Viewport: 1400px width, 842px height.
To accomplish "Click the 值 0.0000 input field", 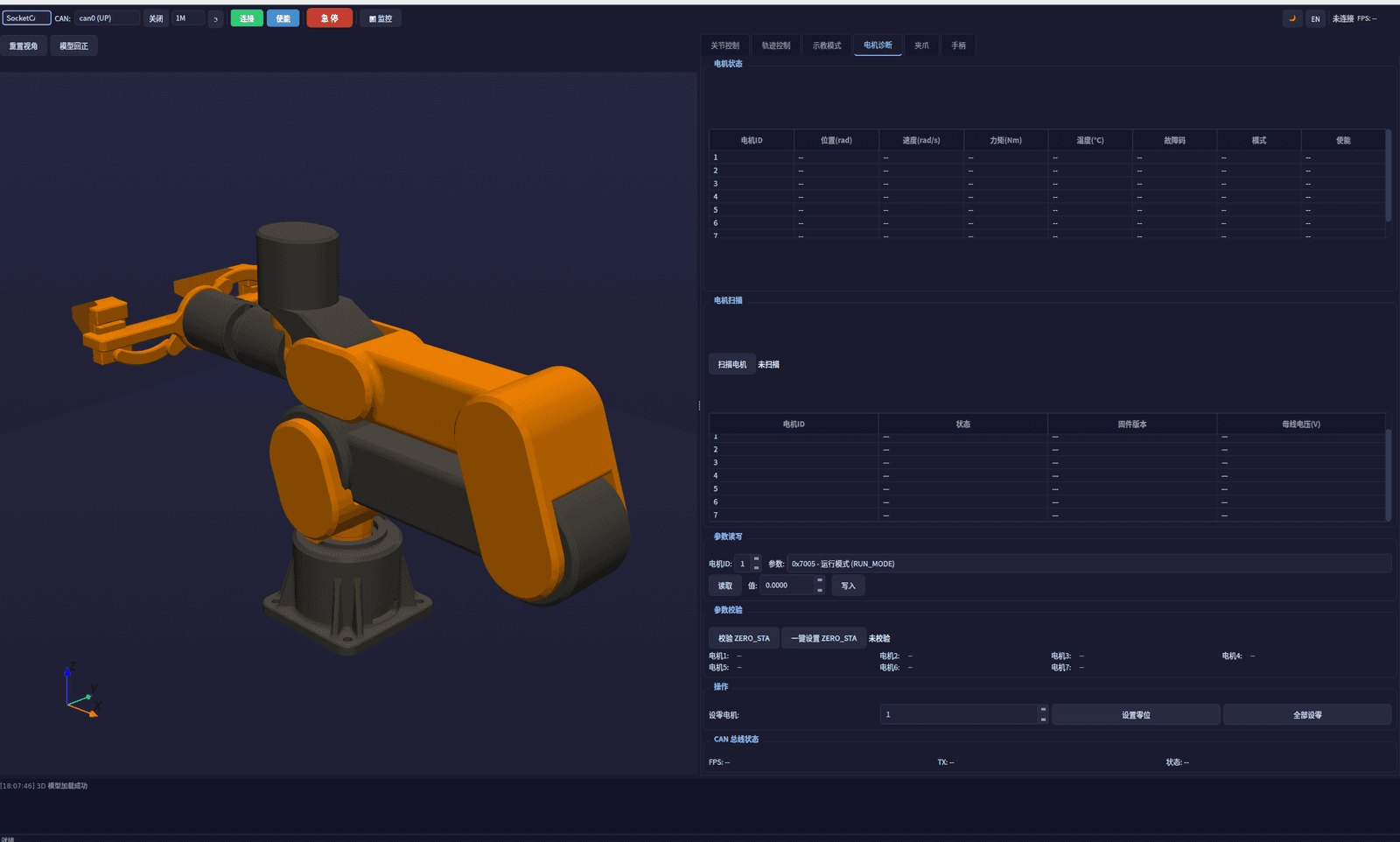I will point(787,586).
